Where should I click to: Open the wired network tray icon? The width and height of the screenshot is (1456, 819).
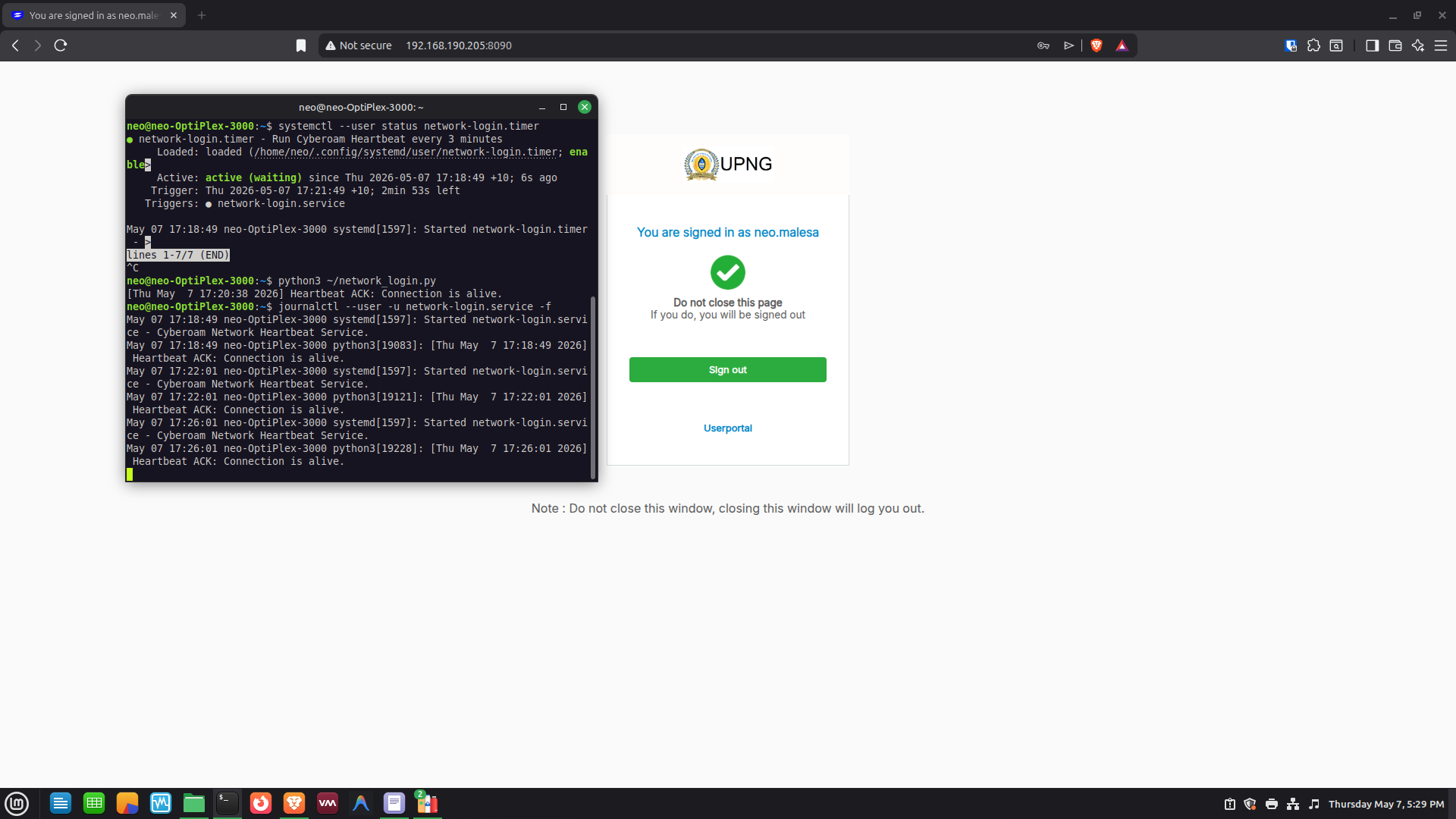(1293, 805)
